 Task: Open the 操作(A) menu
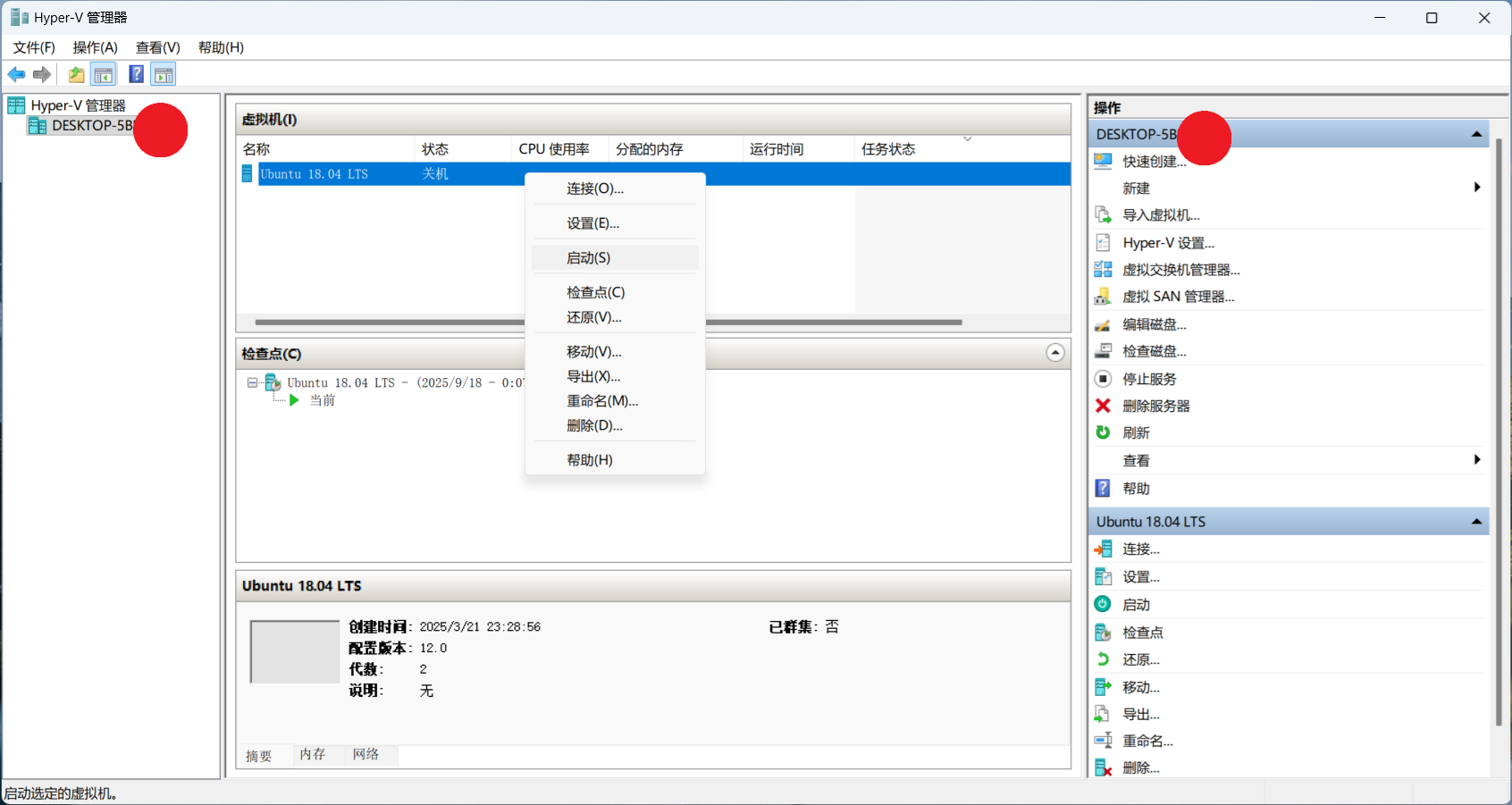(96, 47)
